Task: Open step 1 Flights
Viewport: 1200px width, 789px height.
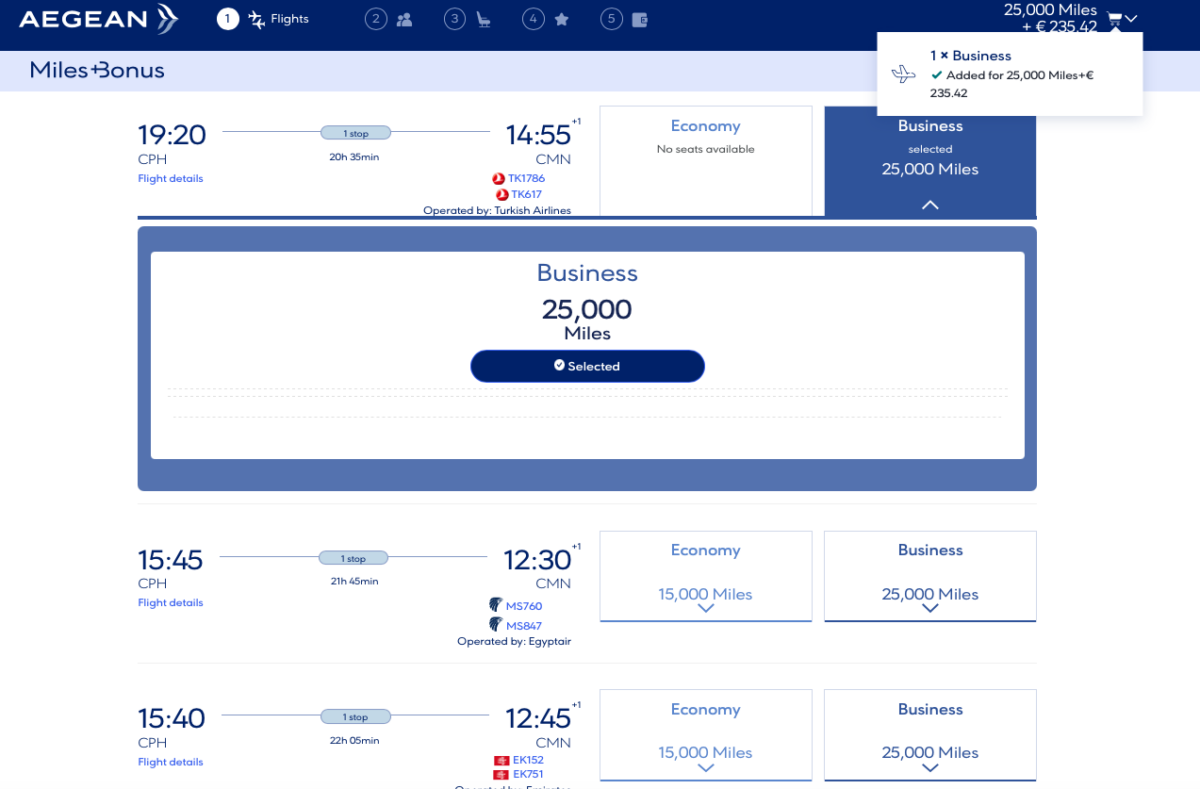Action: coord(264,19)
